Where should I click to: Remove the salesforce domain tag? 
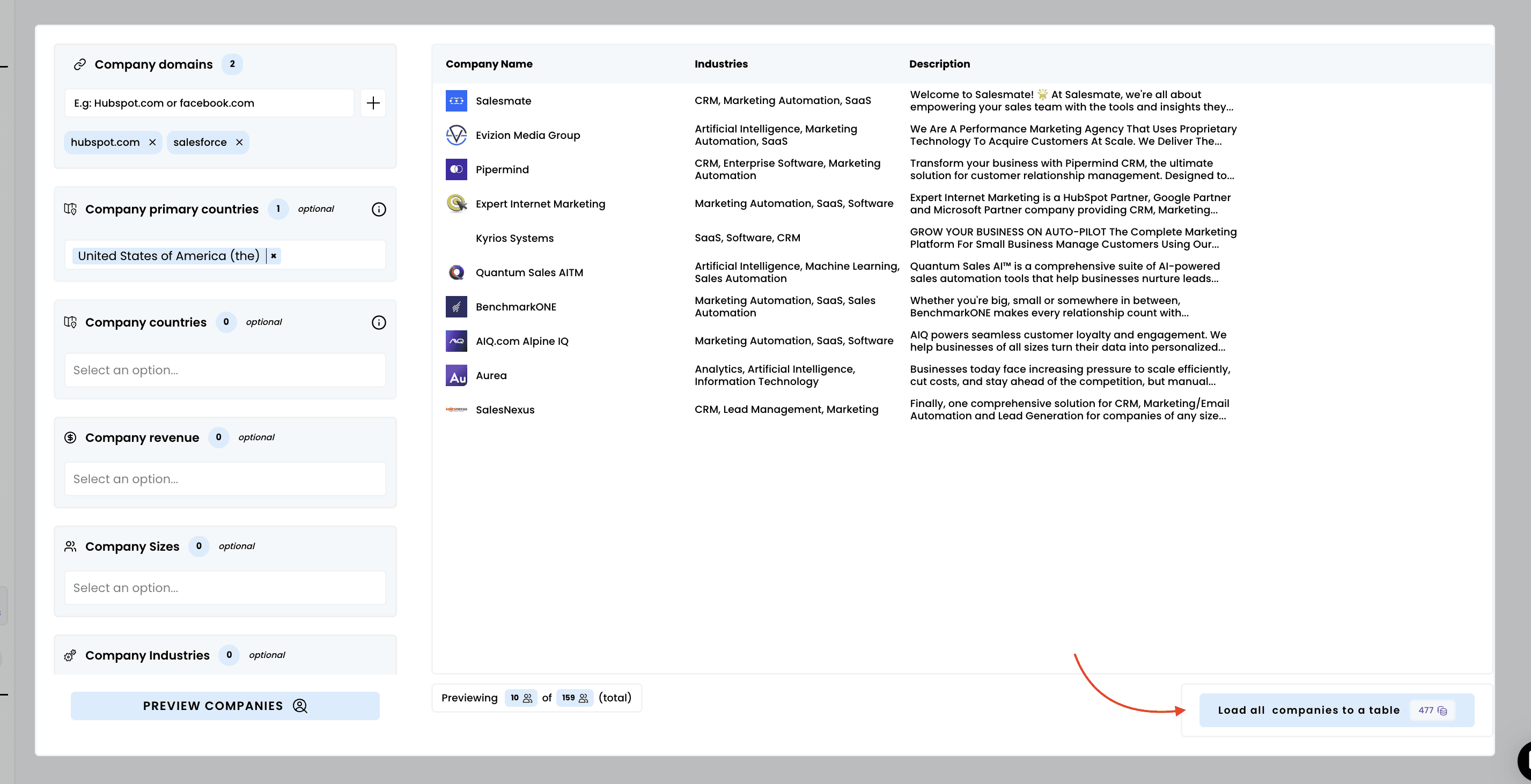239,142
